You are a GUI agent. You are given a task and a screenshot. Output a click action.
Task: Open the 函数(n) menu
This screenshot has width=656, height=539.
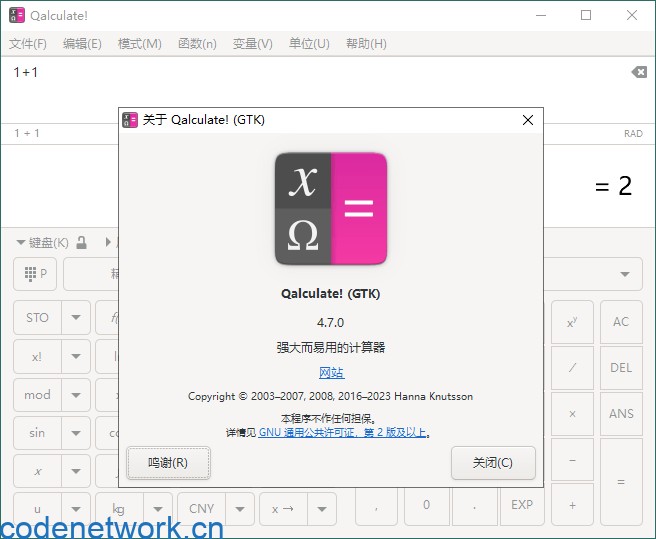pos(197,44)
